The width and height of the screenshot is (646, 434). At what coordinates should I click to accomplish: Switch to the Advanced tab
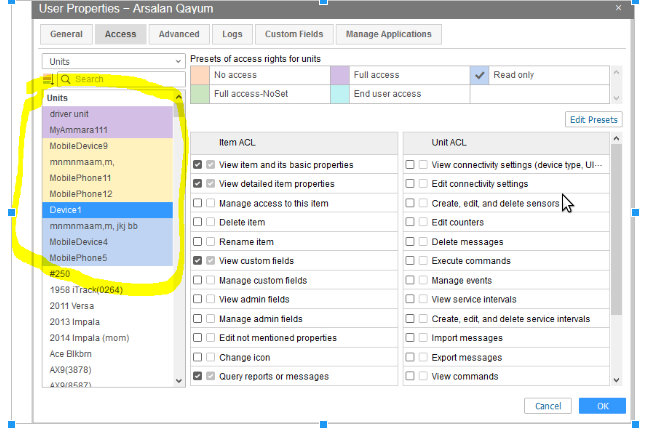[178, 34]
